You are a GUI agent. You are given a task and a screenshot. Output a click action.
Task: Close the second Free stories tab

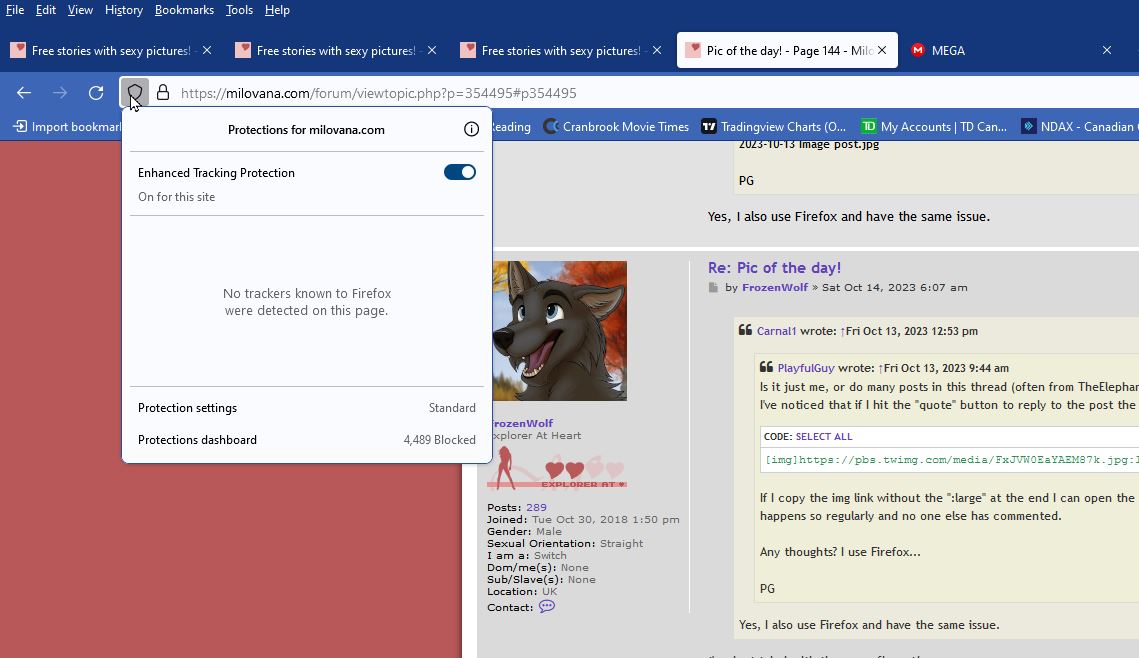432,50
